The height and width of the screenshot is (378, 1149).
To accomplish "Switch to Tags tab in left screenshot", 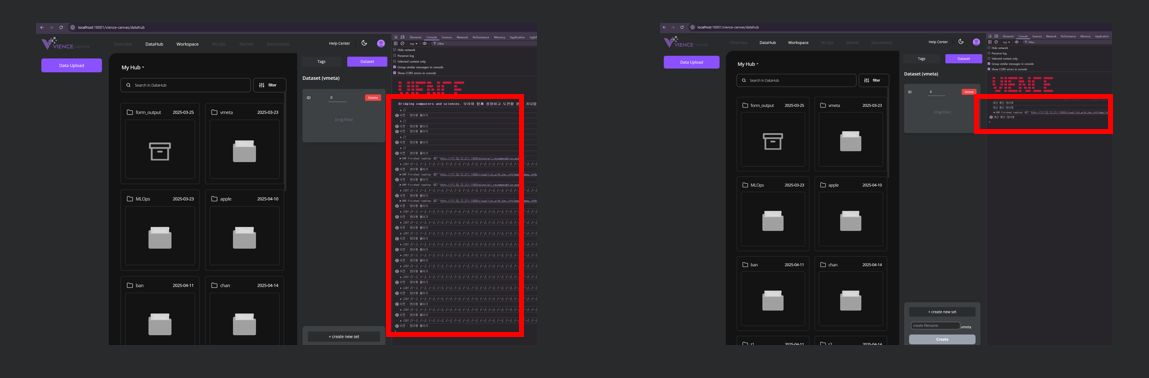I will click(x=321, y=62).
